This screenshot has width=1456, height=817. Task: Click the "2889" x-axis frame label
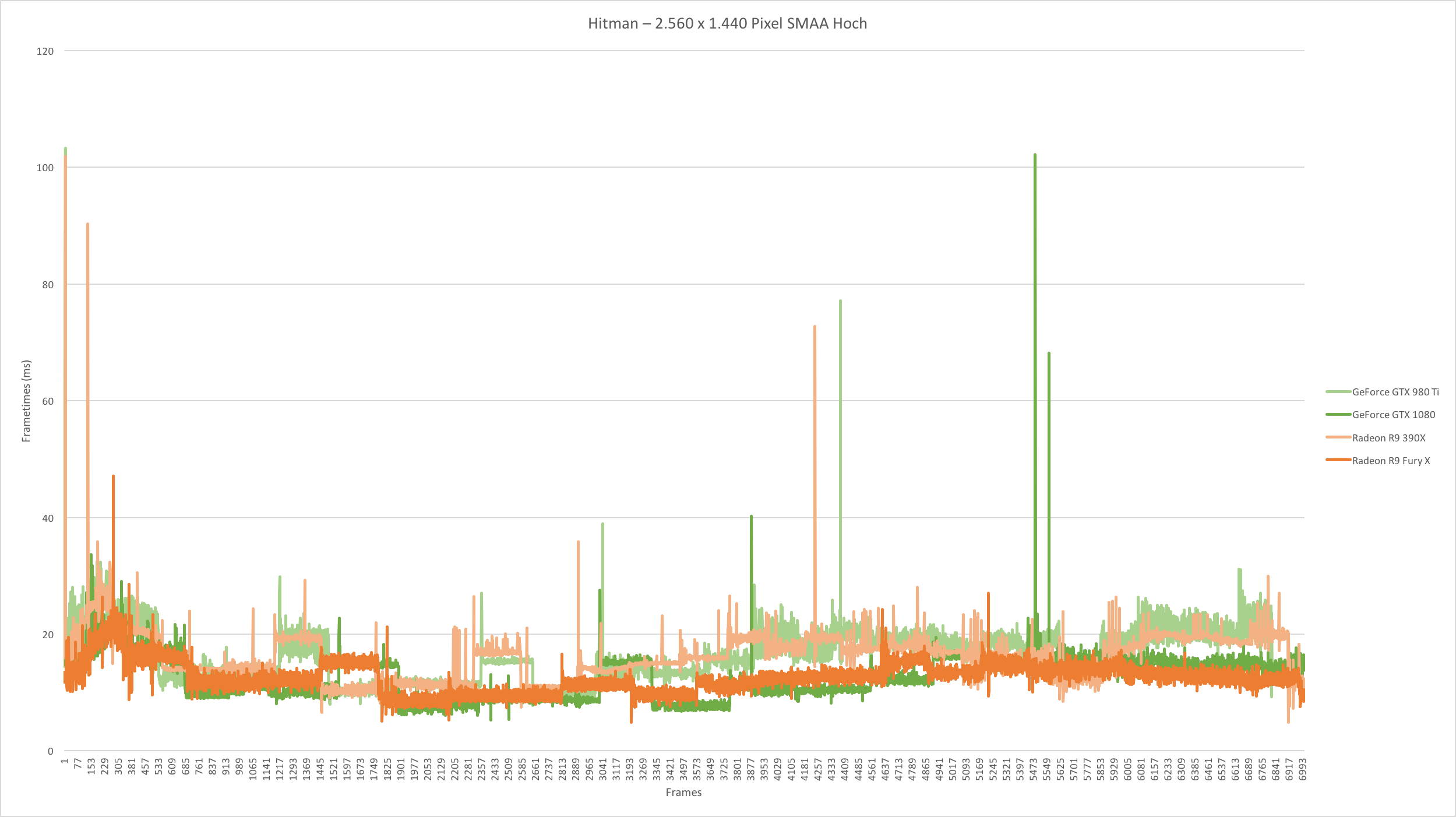point(576,769)
